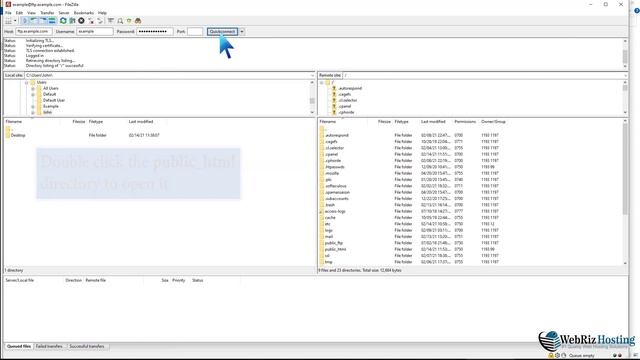Screen dimensions: 640x360
Task: Open the Transfer menu
Action: click(47, 13)
